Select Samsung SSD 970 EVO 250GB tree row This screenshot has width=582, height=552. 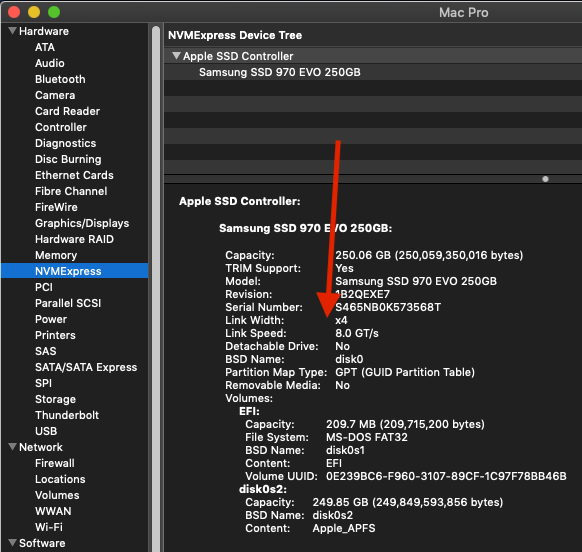373,72
